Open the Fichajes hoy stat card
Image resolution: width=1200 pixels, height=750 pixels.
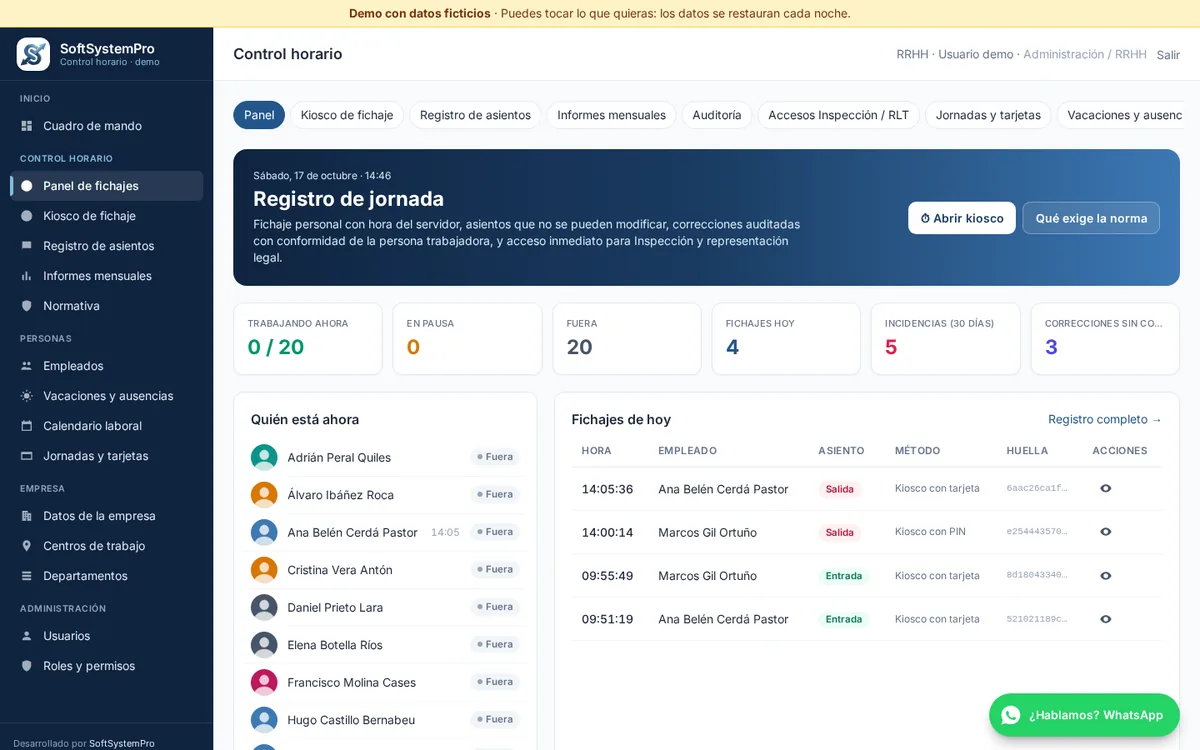click(x=786, y=339)
